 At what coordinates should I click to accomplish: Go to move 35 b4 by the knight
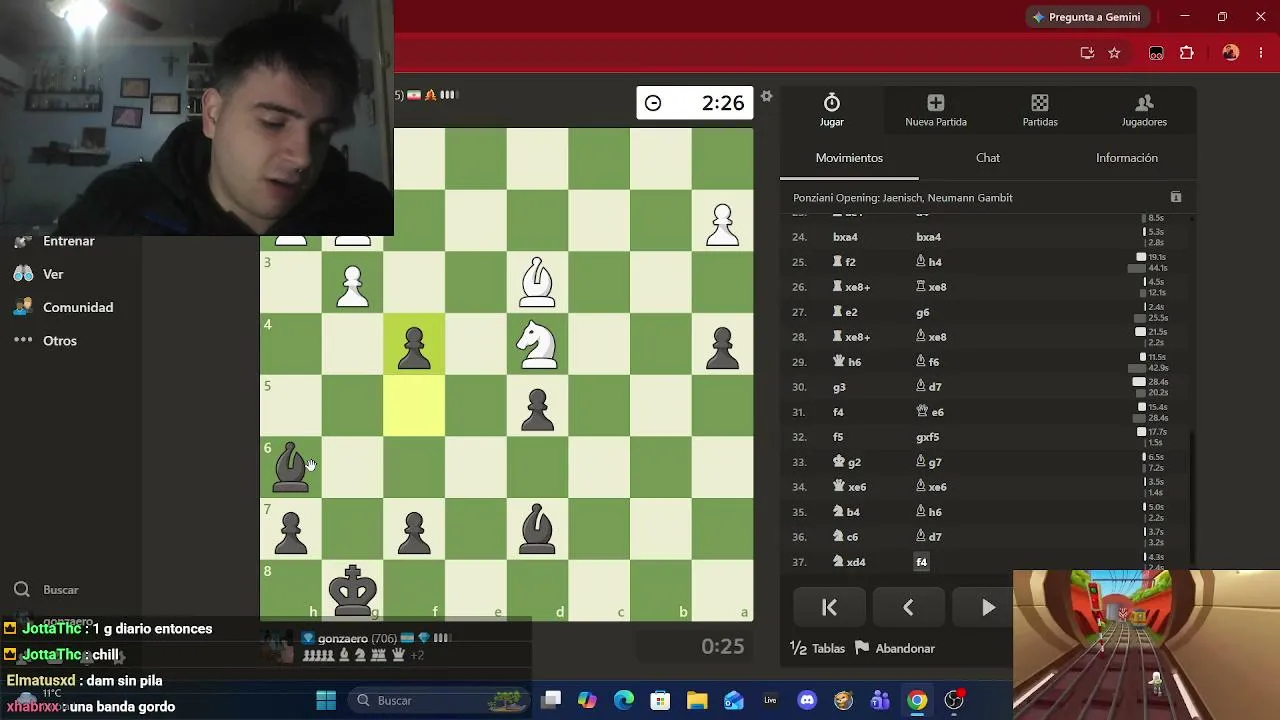tap(846, 512)
